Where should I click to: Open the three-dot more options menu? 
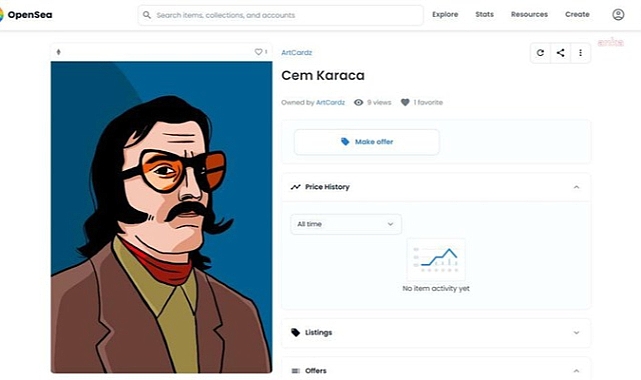(x=580, y=53)
